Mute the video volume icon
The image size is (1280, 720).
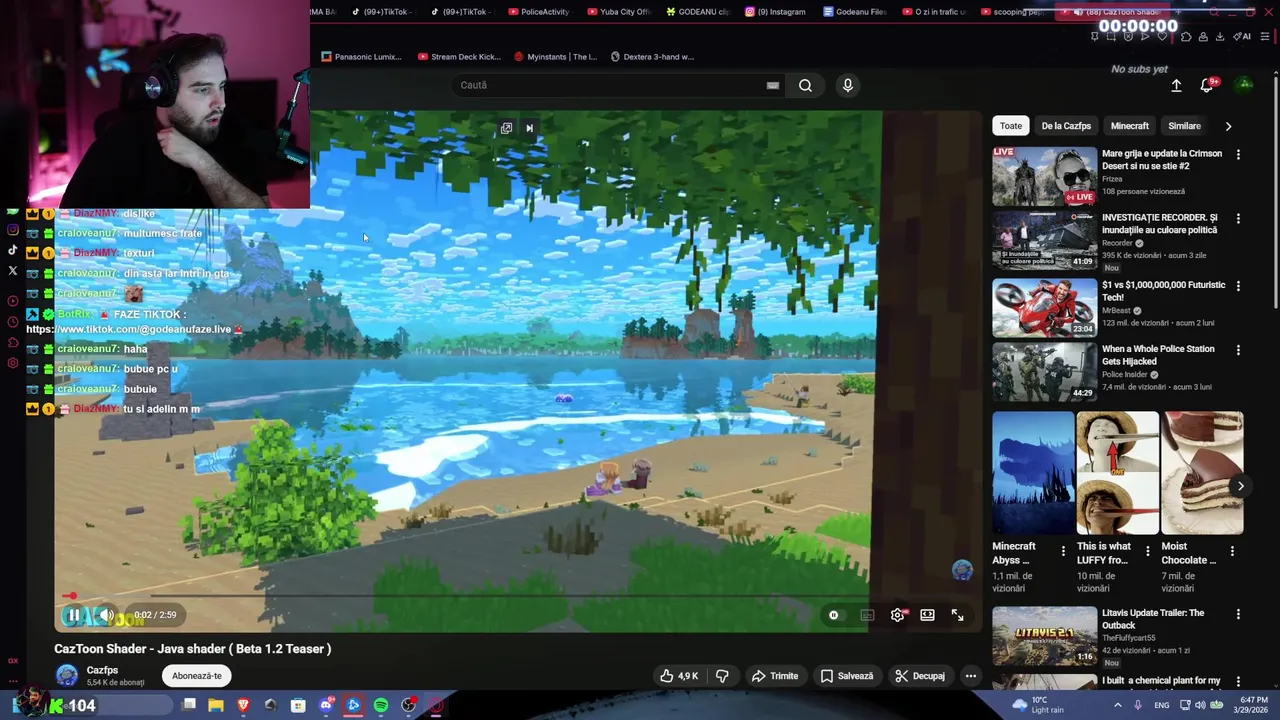105,615
